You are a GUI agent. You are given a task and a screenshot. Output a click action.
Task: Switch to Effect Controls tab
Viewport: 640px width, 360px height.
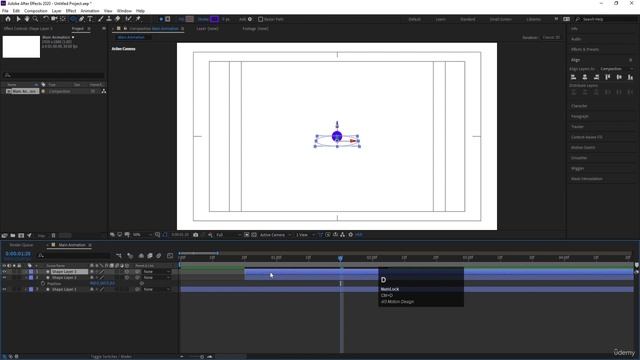click(x=28, y=29)
